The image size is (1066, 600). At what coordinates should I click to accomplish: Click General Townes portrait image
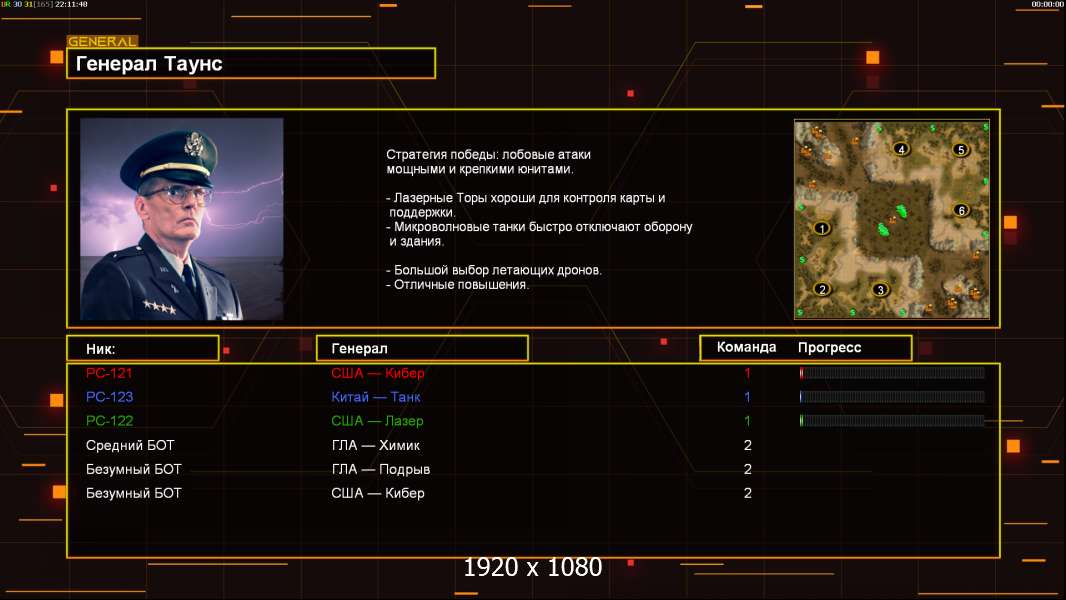coord(182,219)
